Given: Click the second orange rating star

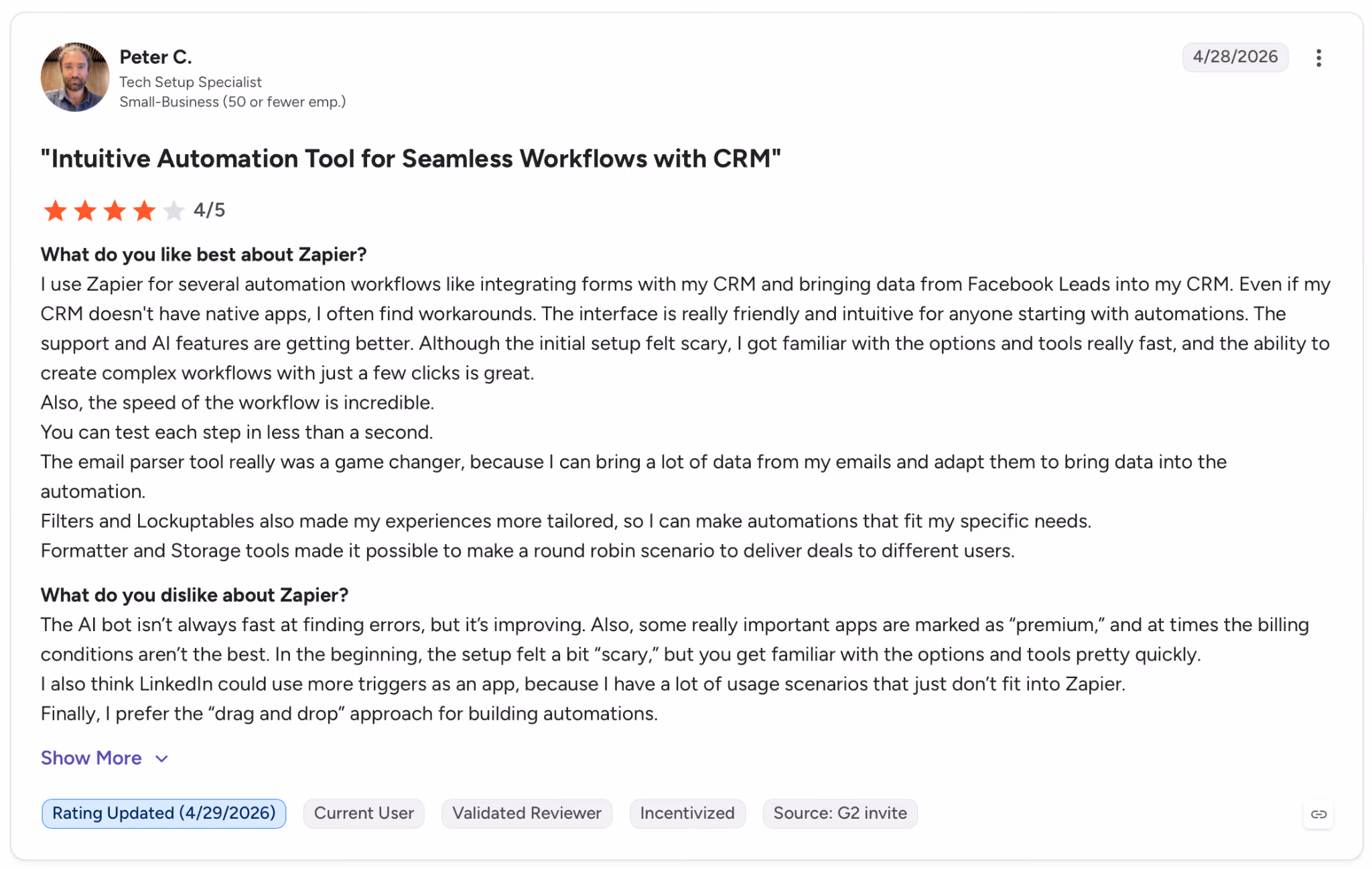Looking at the screenshot, I should (x=85, y=211).
